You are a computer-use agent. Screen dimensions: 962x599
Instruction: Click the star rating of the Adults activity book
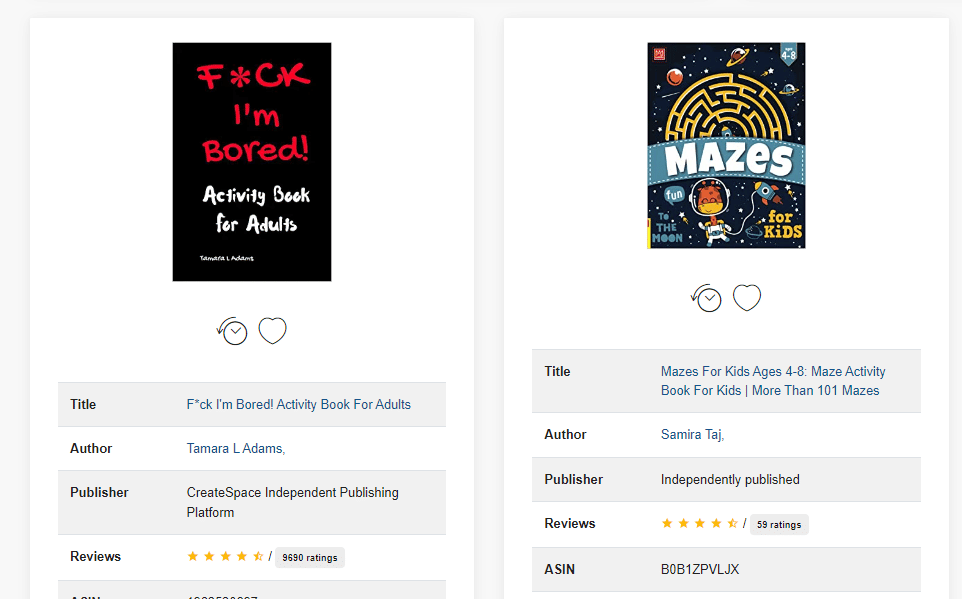click(x=225, y=557)
